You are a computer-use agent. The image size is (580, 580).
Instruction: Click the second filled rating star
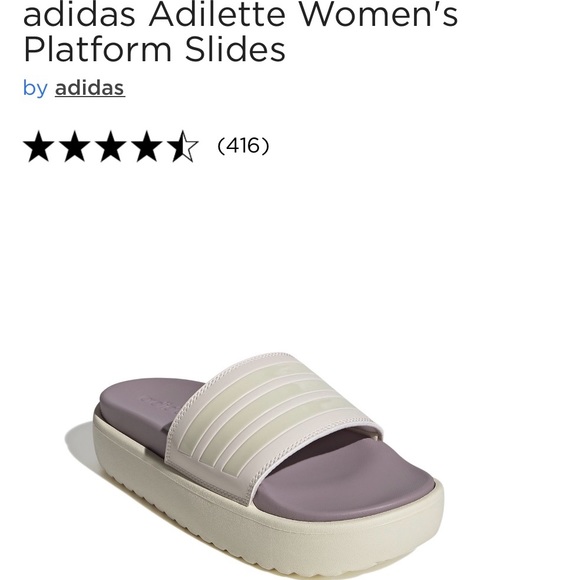[x=75, y=146]
